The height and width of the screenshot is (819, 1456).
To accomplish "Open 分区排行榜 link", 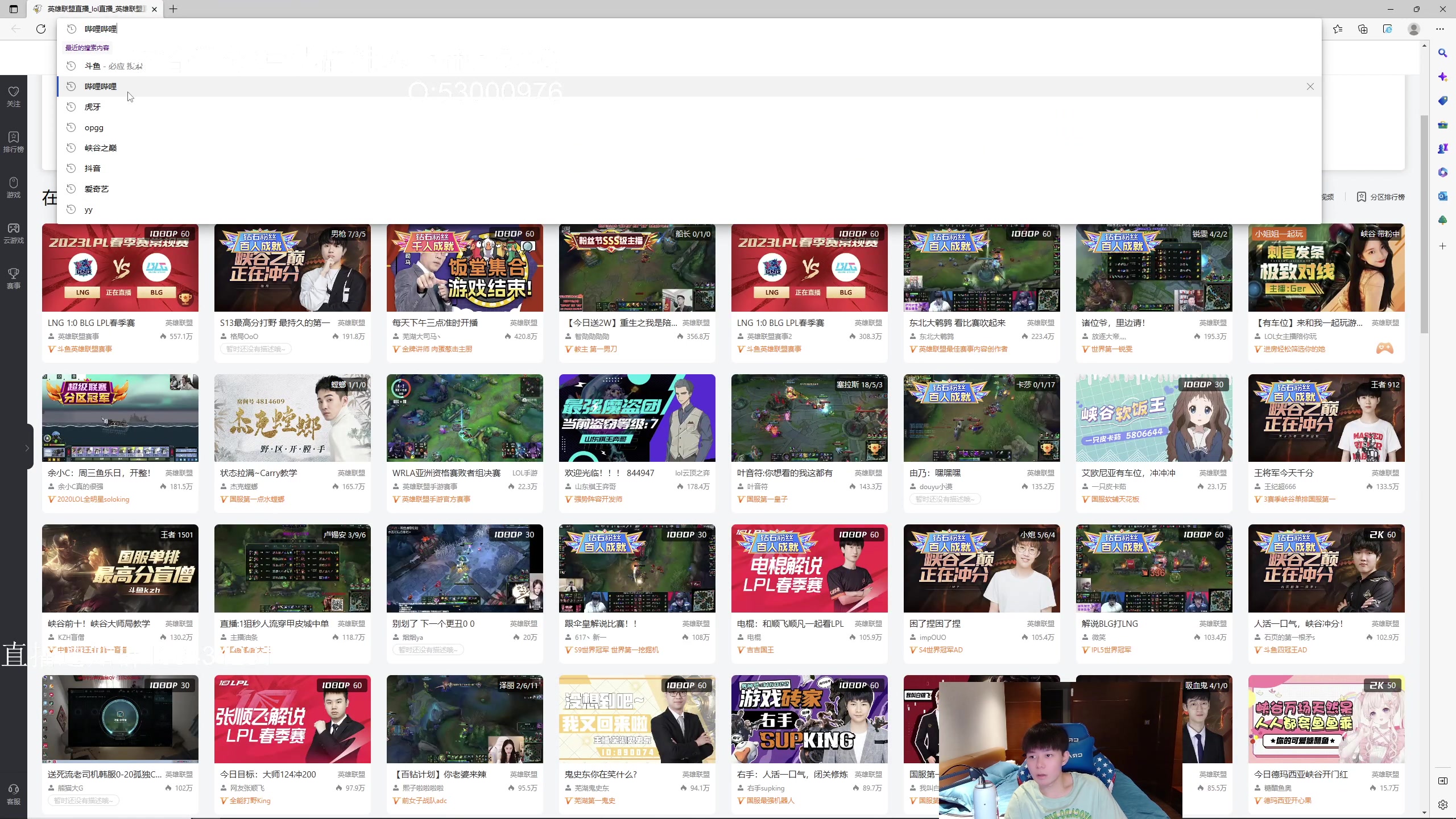I will tap(1381, 197).
